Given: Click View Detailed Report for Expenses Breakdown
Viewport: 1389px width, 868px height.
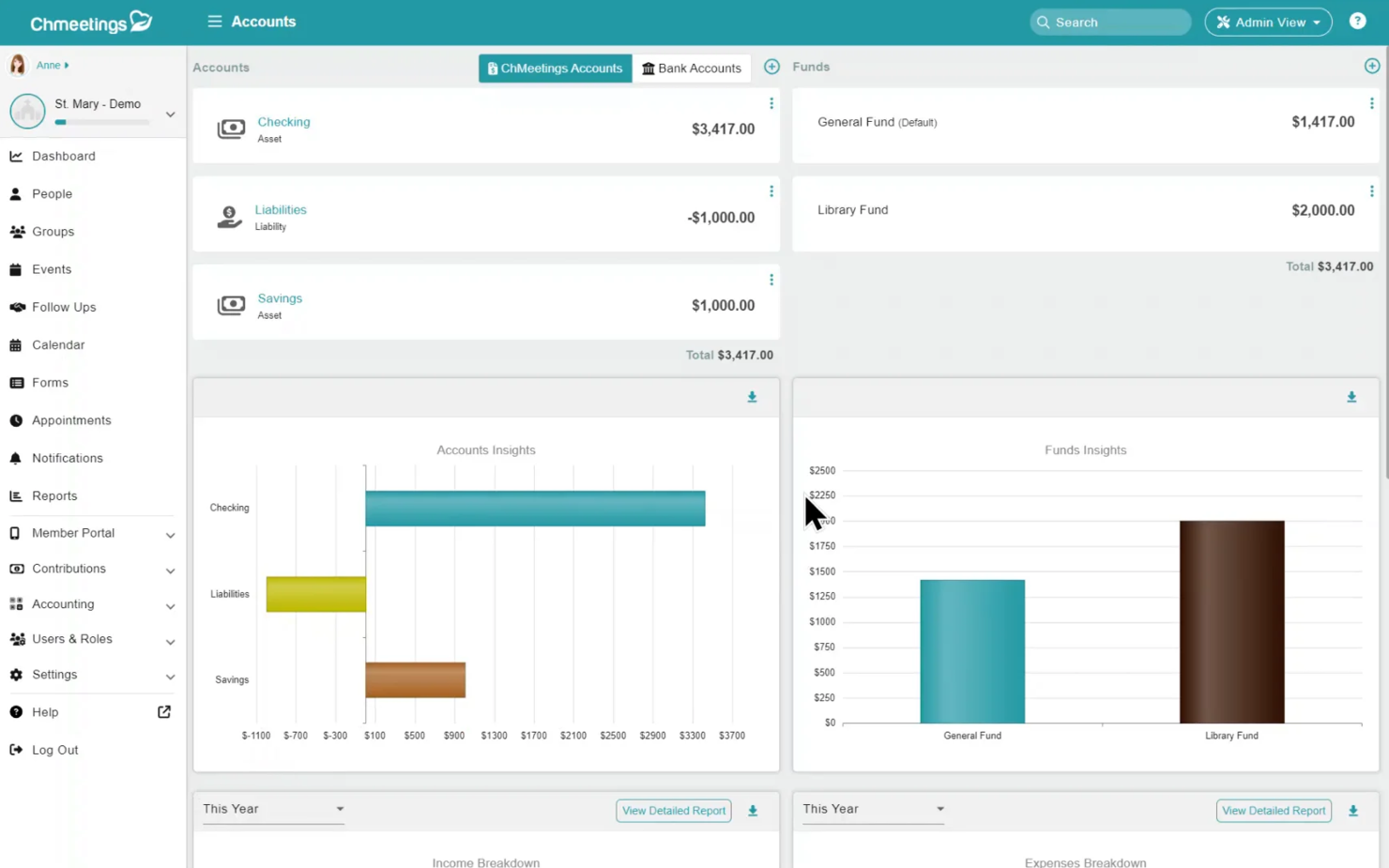Looking at the screenshot, I should 1274,810.
